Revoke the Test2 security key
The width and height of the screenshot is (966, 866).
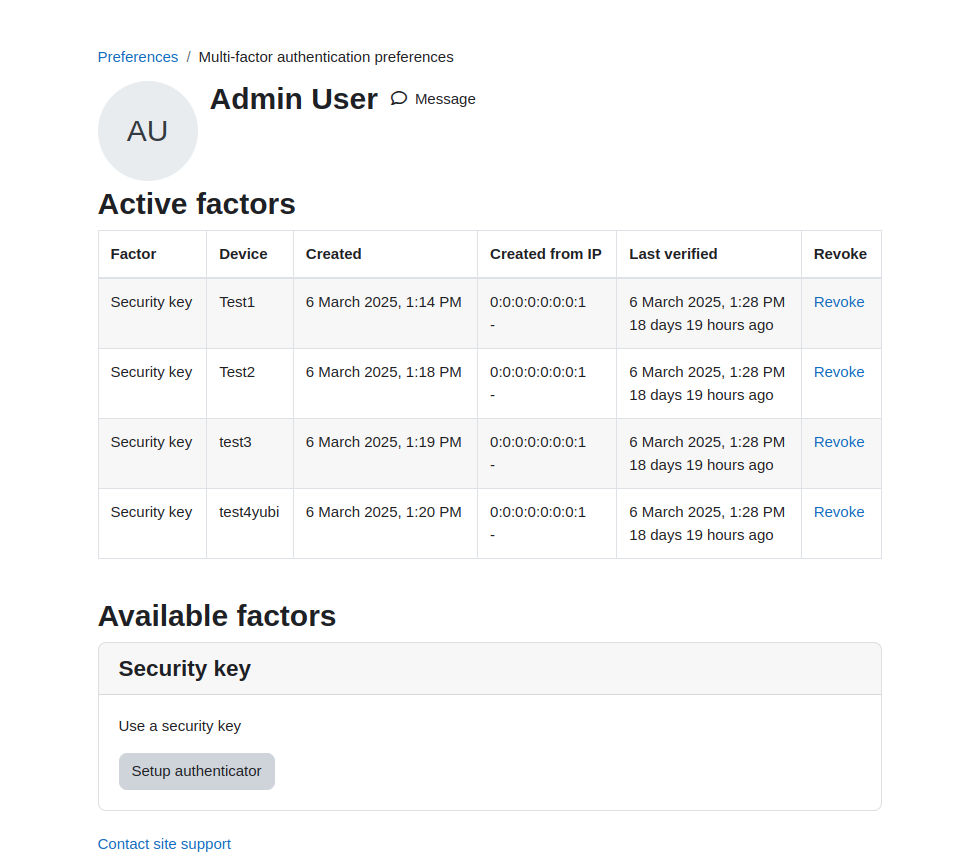[838, 372]
